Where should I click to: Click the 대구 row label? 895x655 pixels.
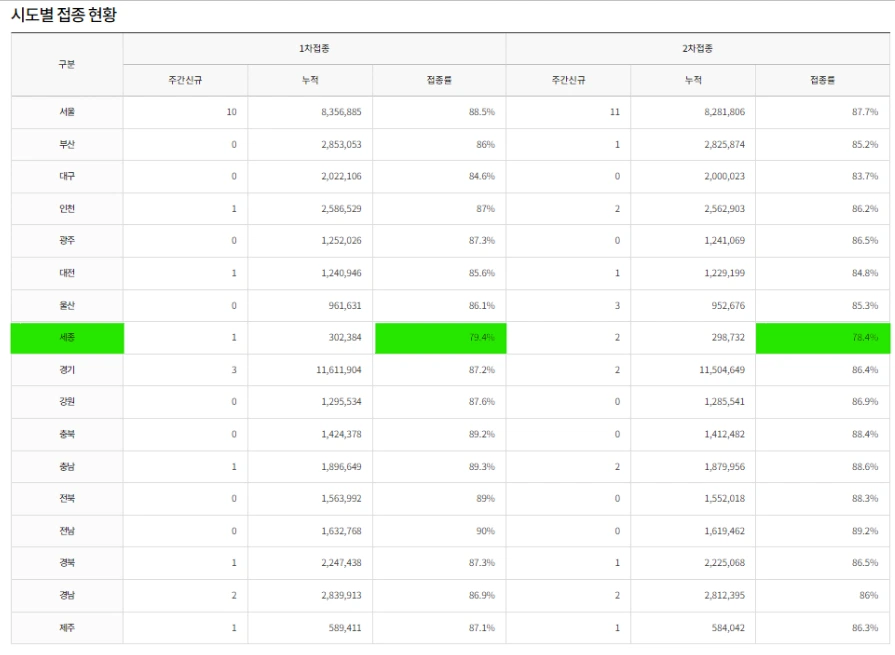click(x=67, y=176)
